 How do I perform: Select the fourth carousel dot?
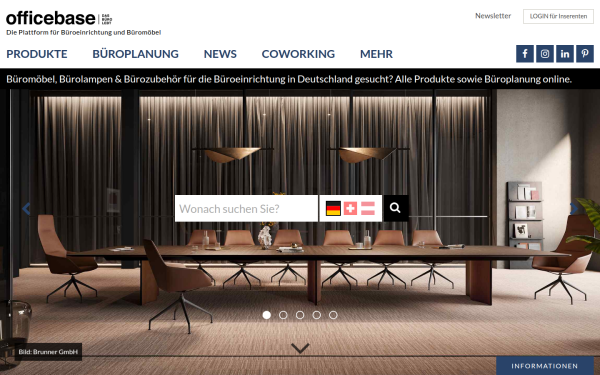coord(316,315)
